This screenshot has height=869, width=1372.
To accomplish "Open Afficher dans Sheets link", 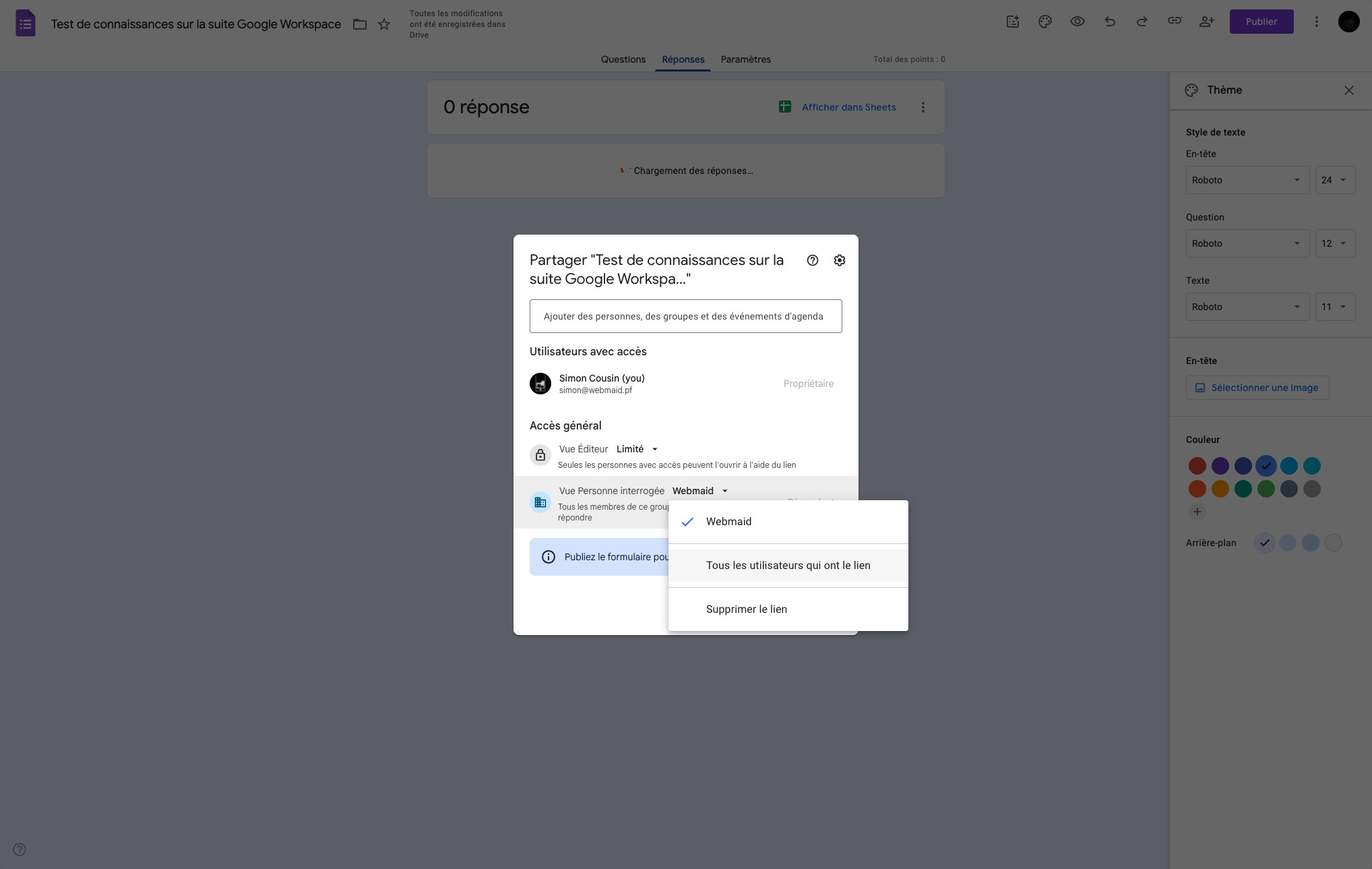I will tap(848, 107).
